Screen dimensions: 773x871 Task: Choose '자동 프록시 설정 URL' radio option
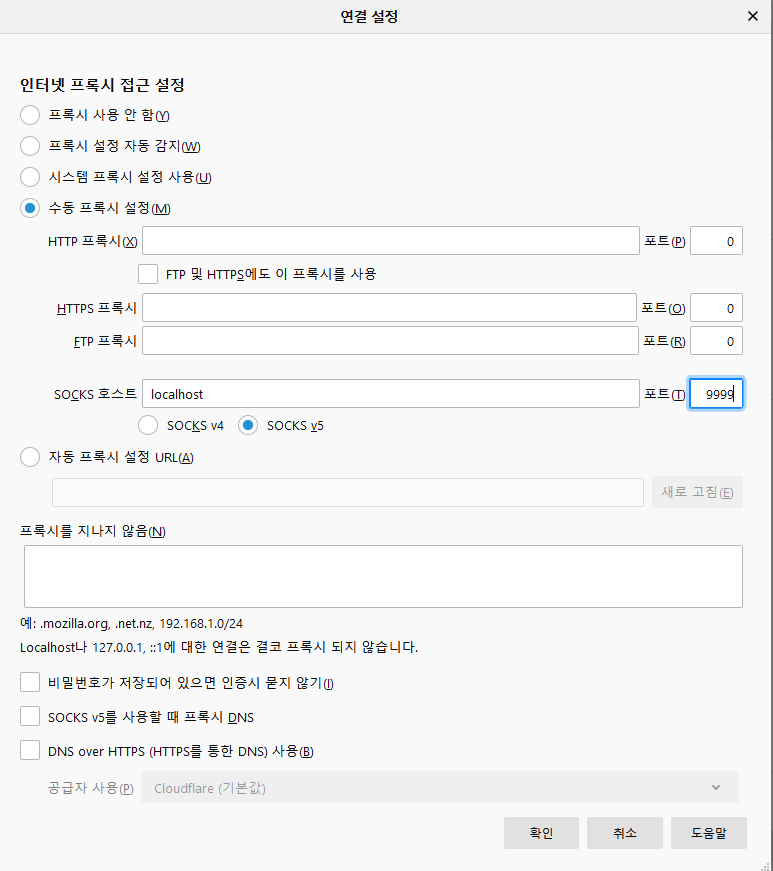tap(30, 457)
